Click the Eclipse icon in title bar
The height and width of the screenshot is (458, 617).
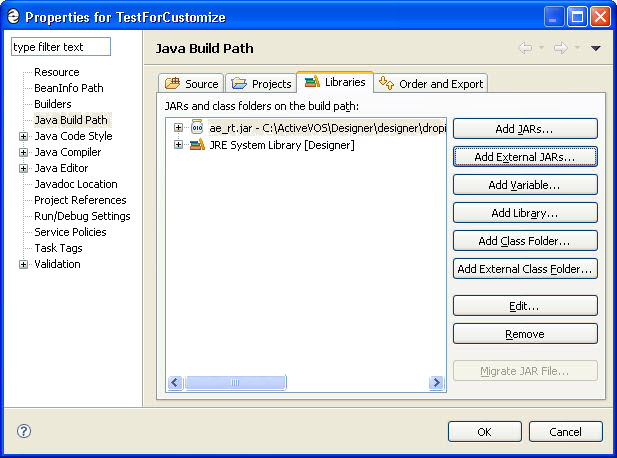coord(13,17)
